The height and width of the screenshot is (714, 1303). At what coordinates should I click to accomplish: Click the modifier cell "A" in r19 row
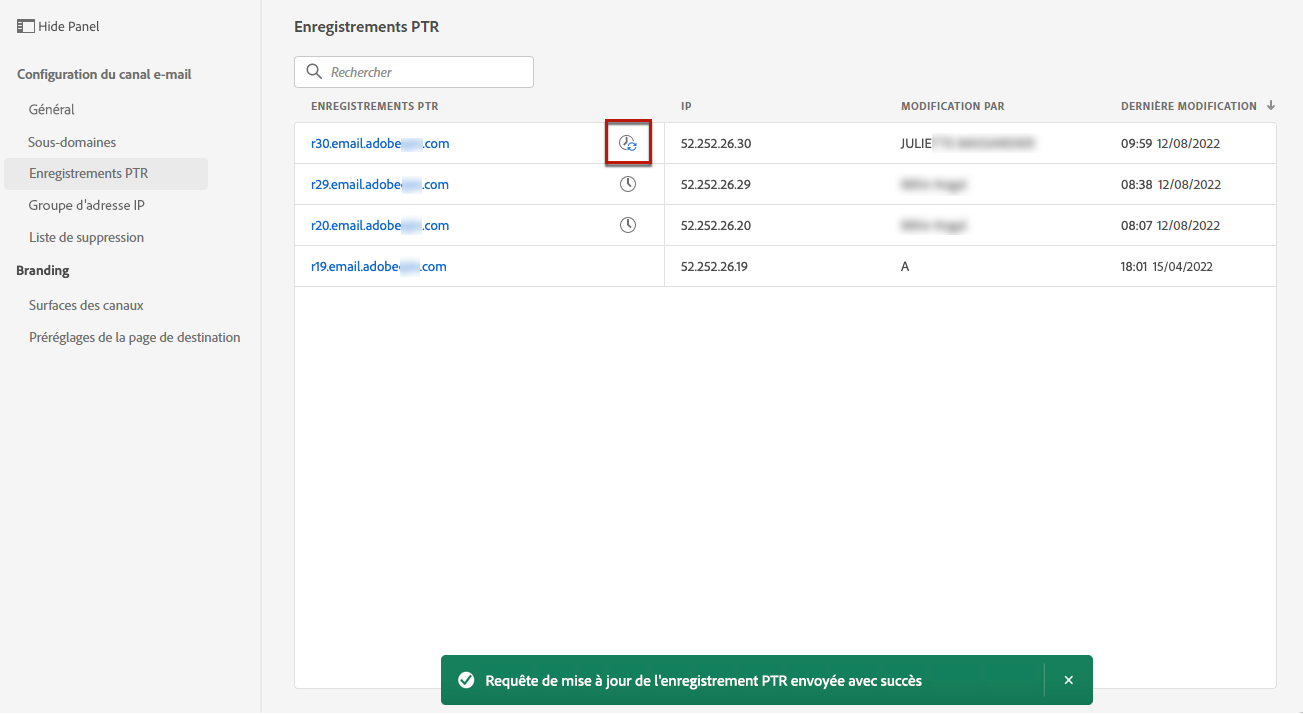click(x=905, y=266)
